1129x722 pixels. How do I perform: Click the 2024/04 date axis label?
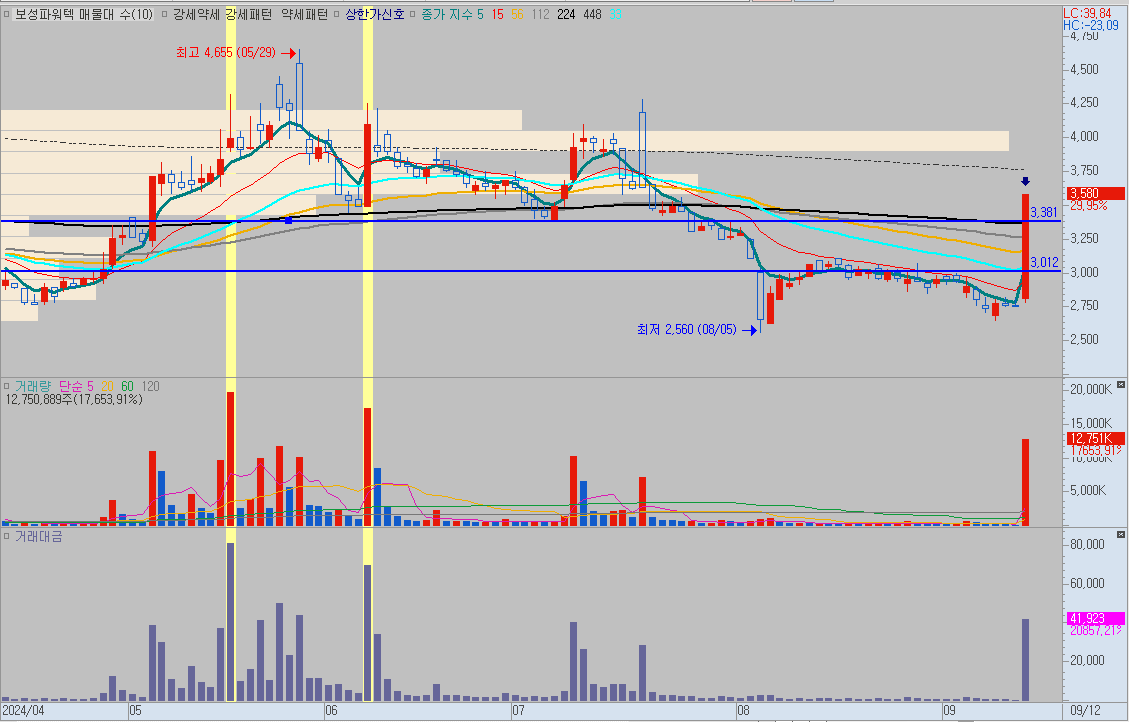tap(23, 710)
